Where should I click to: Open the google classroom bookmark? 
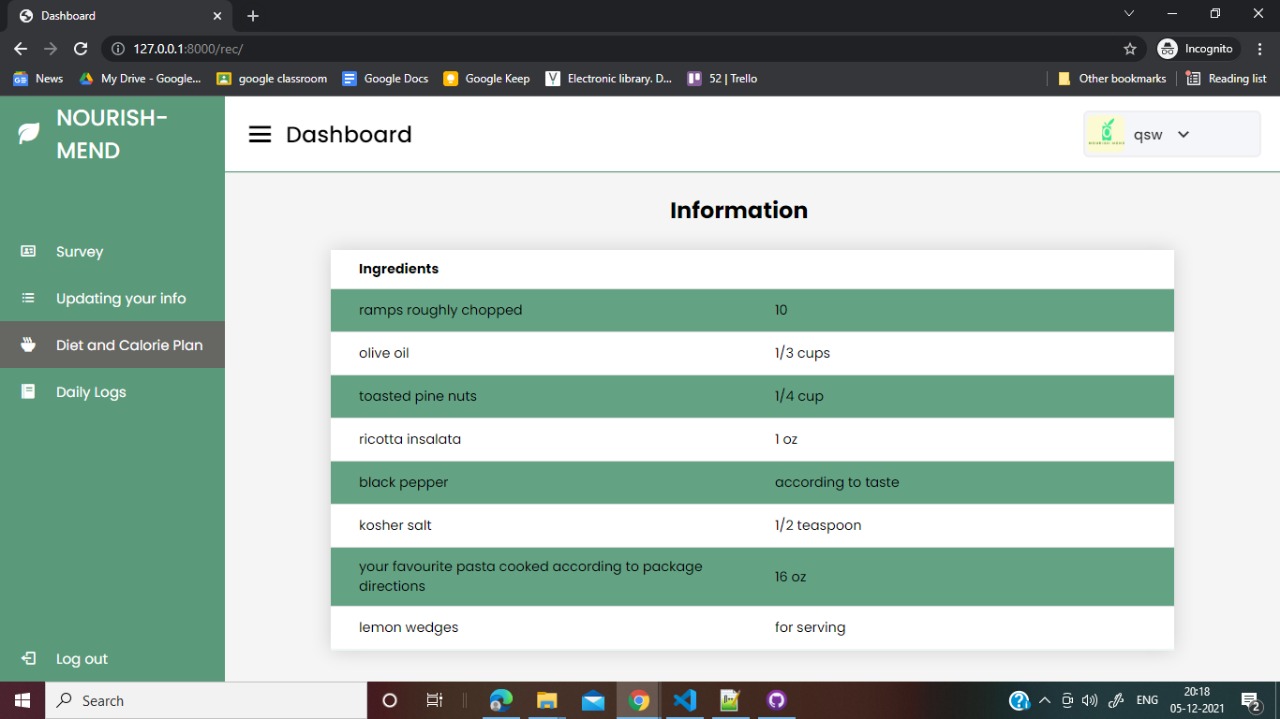point(272,78)
